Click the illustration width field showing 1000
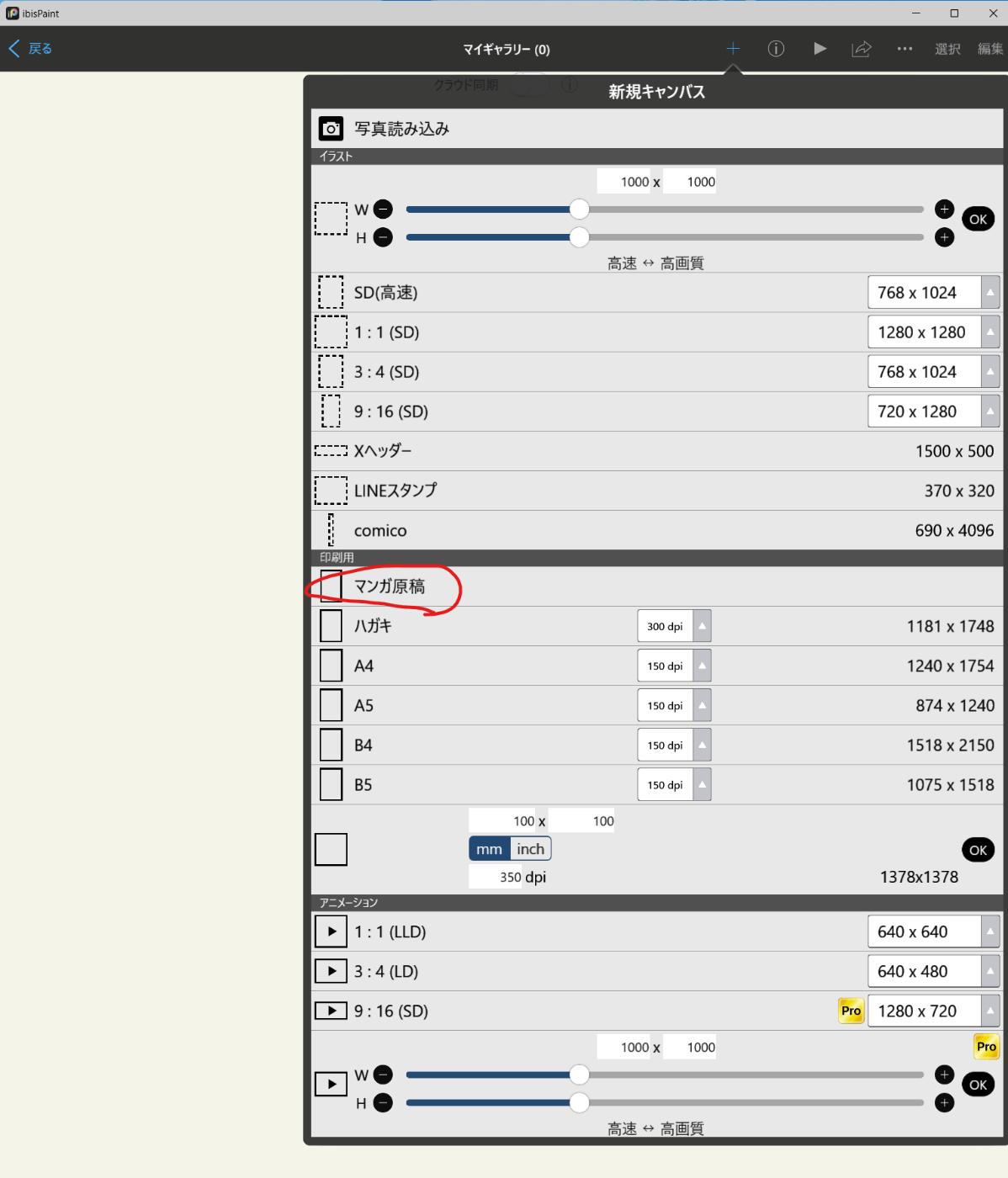Viewport: 1008px width, 1178px height. pyautogui.click(x=623, y=182)
